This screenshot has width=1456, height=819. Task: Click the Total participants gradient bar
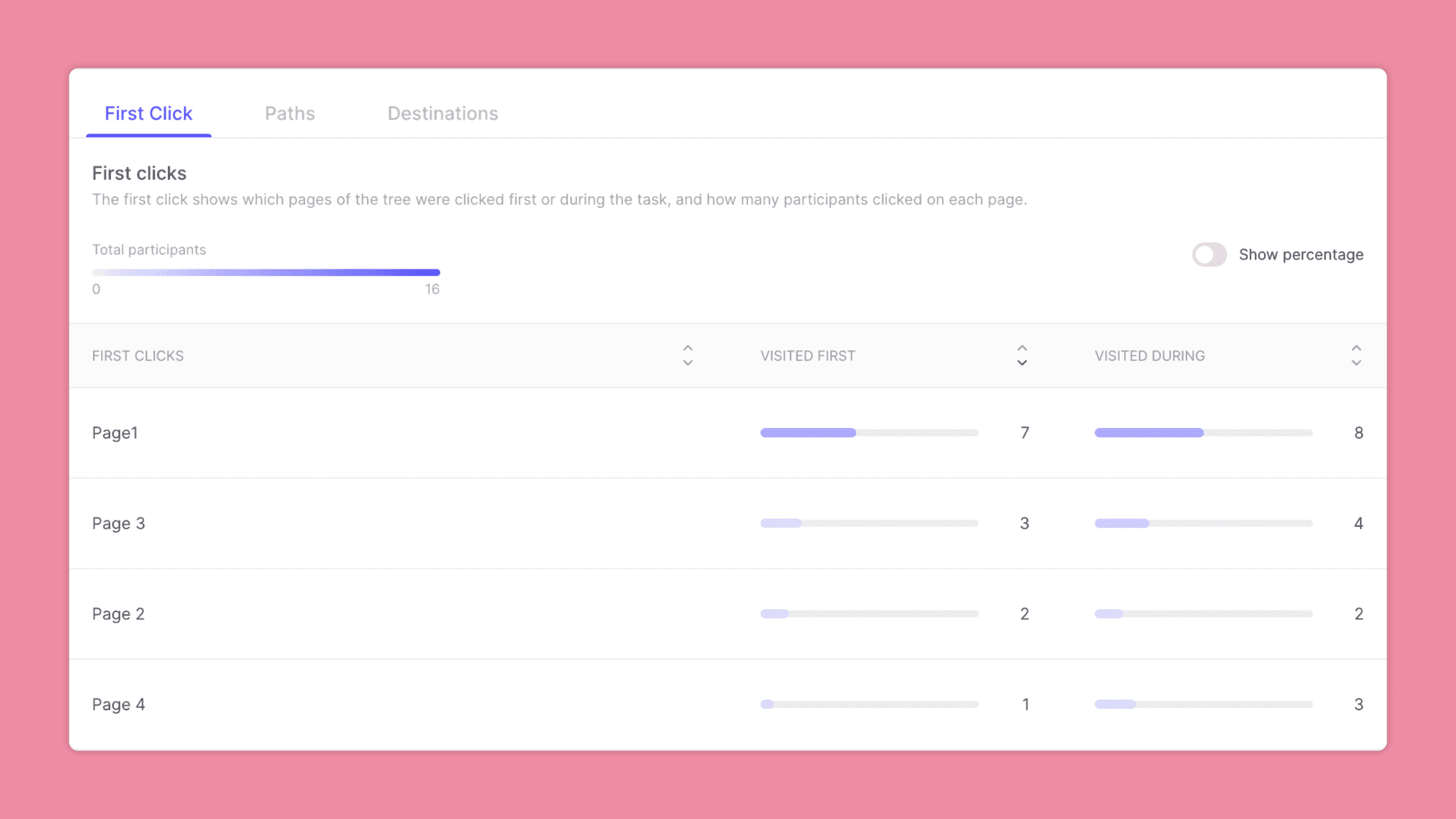(x=266, y=272)
